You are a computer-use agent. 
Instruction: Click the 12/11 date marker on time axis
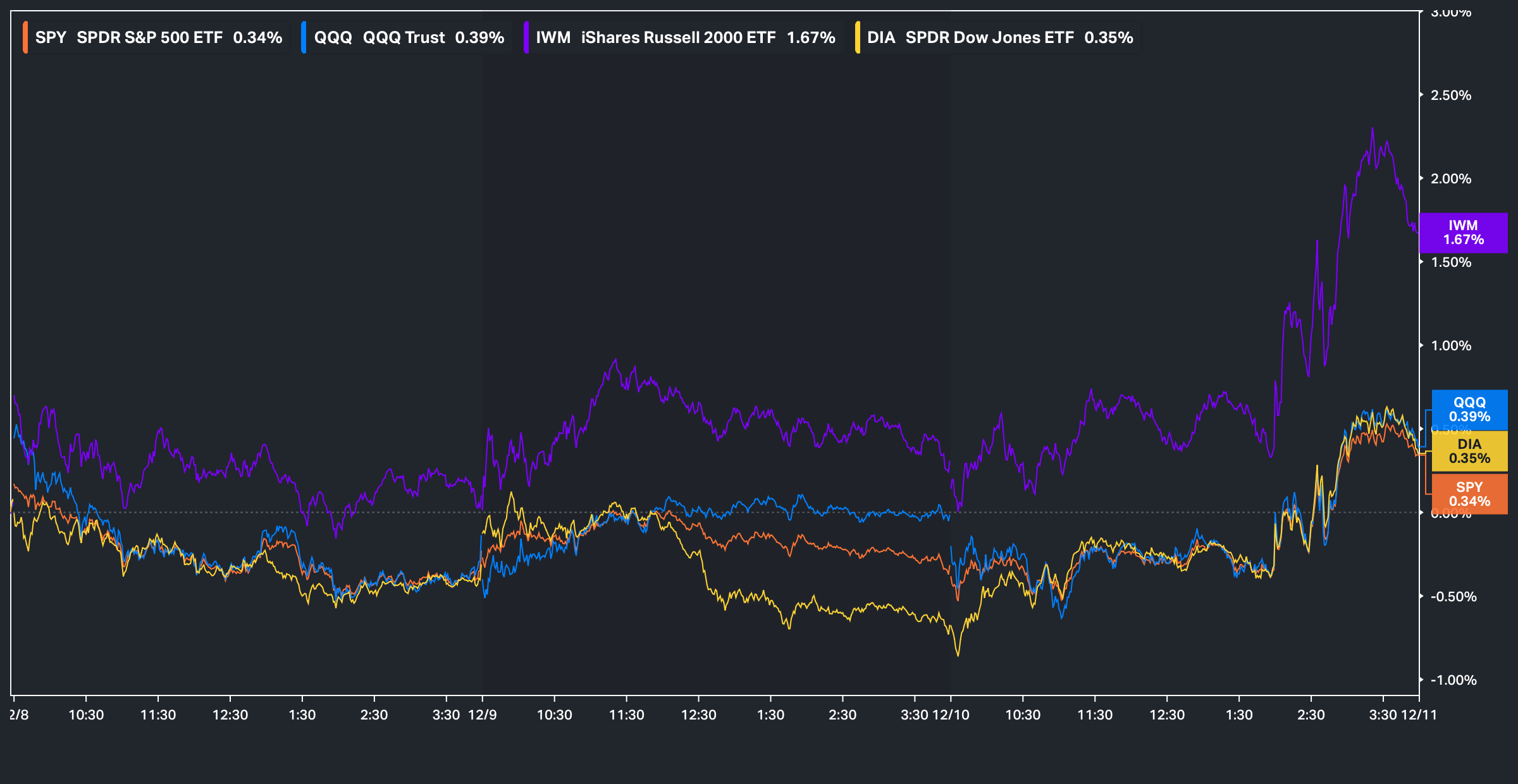[x=1419, y=715]
